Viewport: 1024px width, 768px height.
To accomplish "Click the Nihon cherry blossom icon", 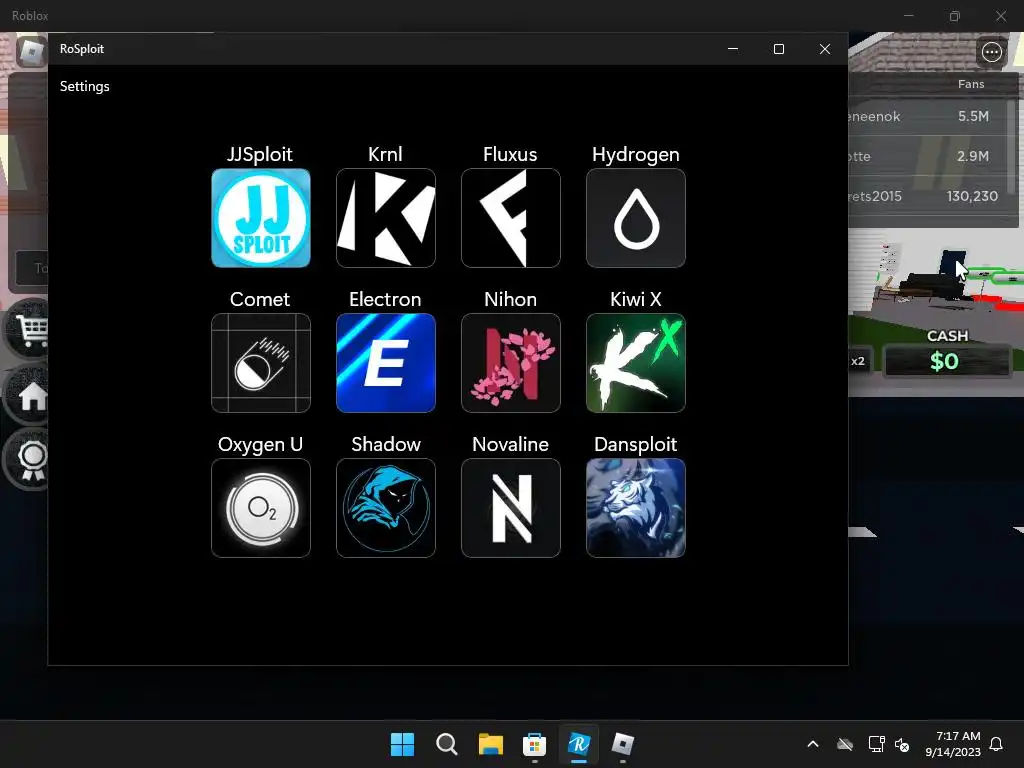I will [511, 363].
